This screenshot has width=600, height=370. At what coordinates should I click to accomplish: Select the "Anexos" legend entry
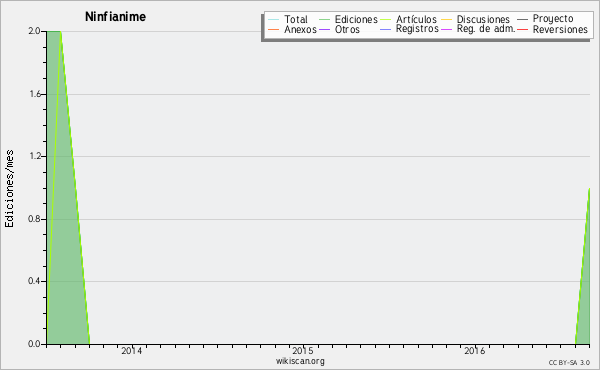tap(300, 29)
